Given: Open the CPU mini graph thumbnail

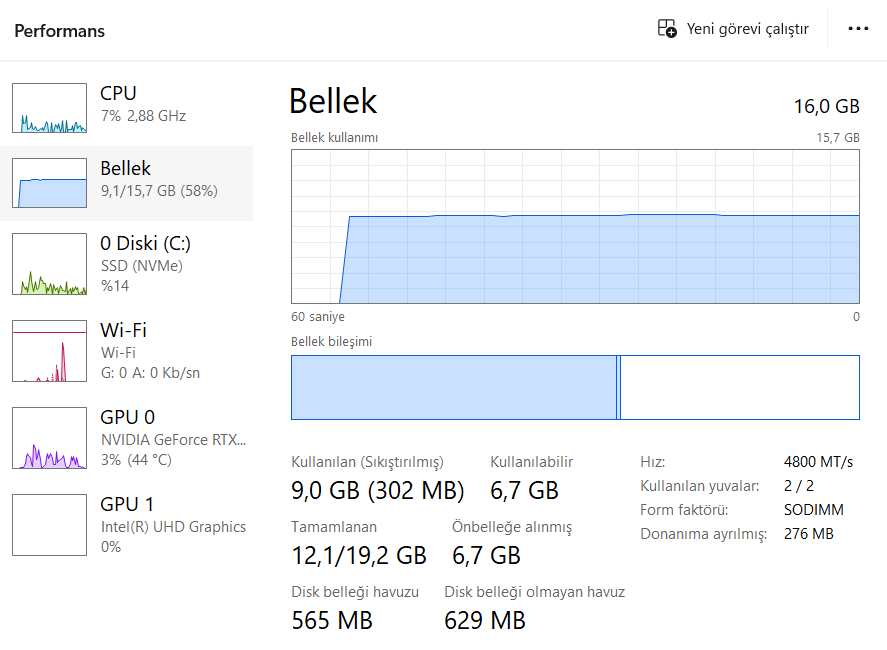Looking at the screenshot, I should click(49, 107).
